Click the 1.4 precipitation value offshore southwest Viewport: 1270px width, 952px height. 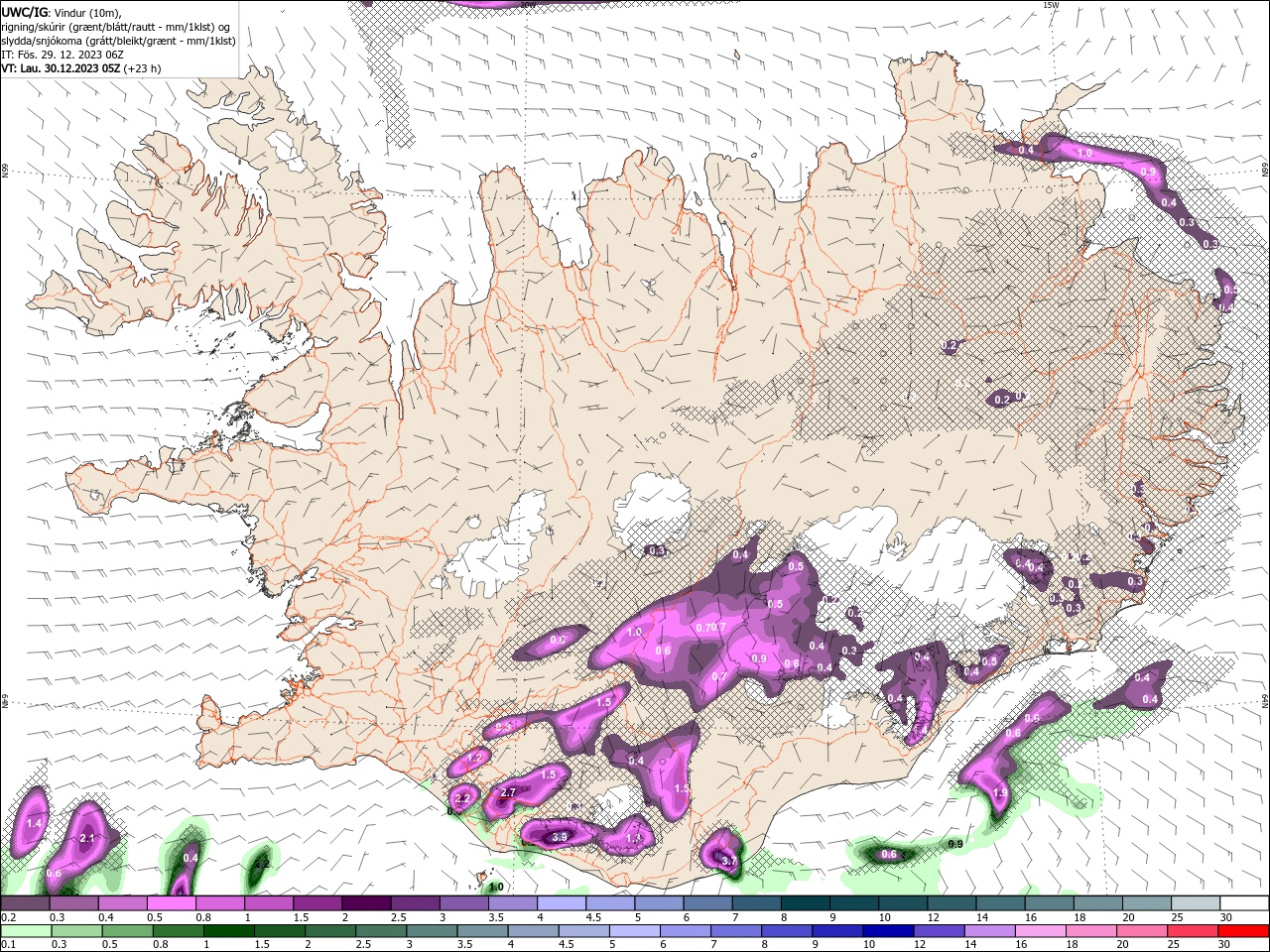(x=34, y=823)
